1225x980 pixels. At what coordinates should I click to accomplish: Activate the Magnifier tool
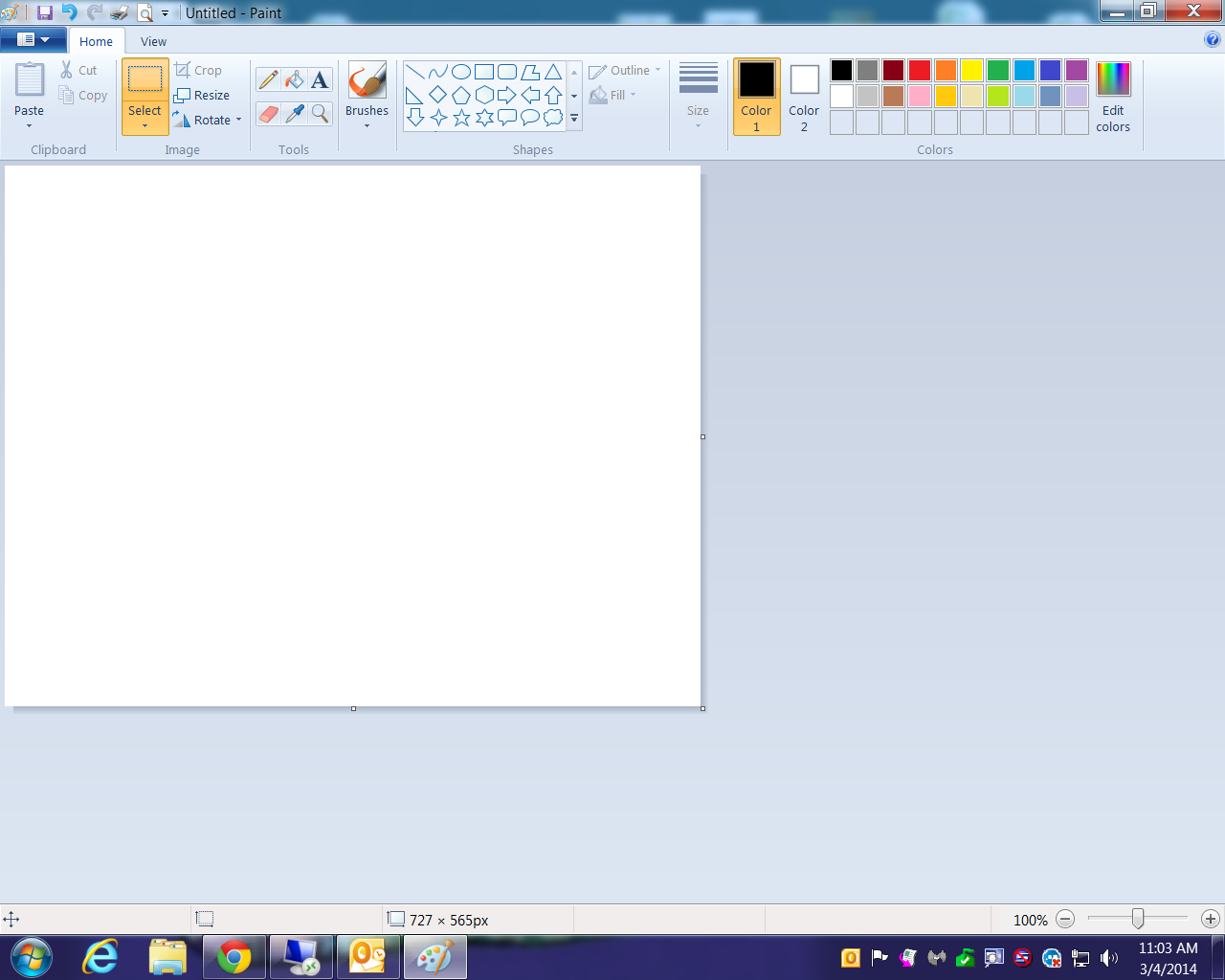[x=320, y=113]
